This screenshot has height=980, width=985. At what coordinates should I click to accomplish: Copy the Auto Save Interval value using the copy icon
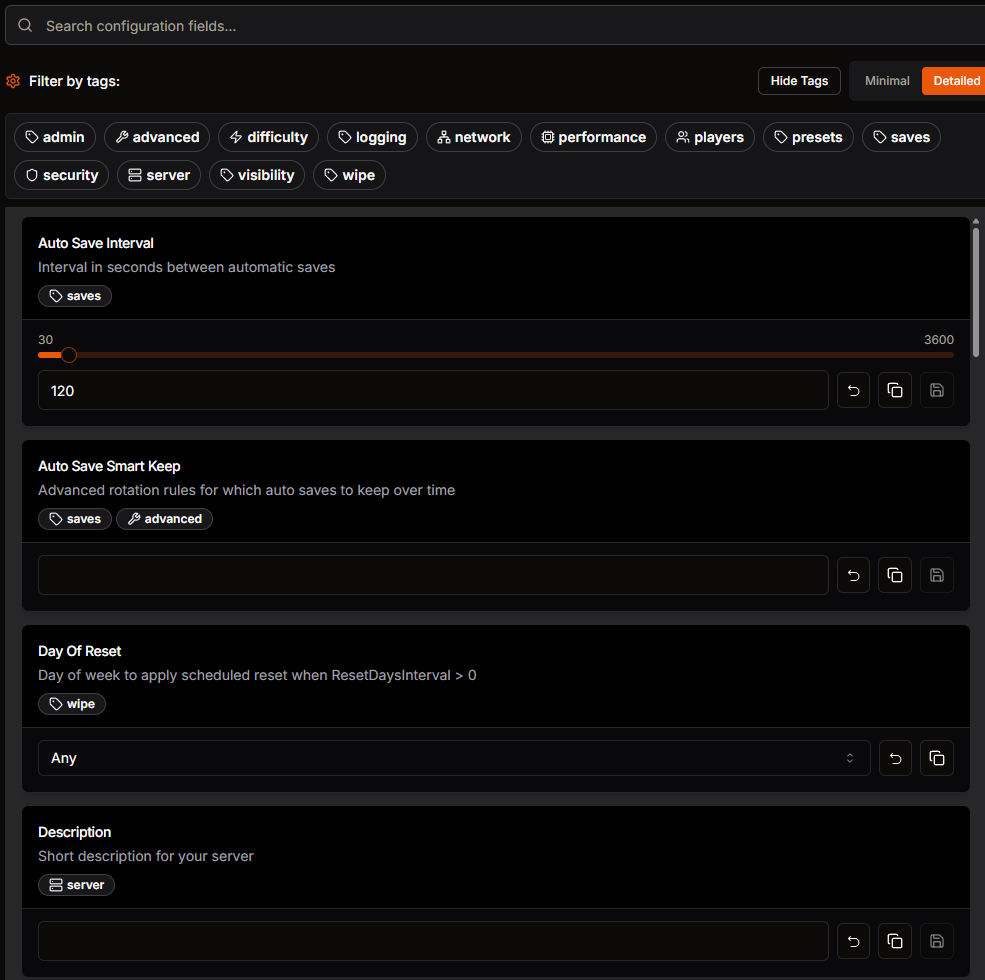pyautogui.click(x=894, y=390)
